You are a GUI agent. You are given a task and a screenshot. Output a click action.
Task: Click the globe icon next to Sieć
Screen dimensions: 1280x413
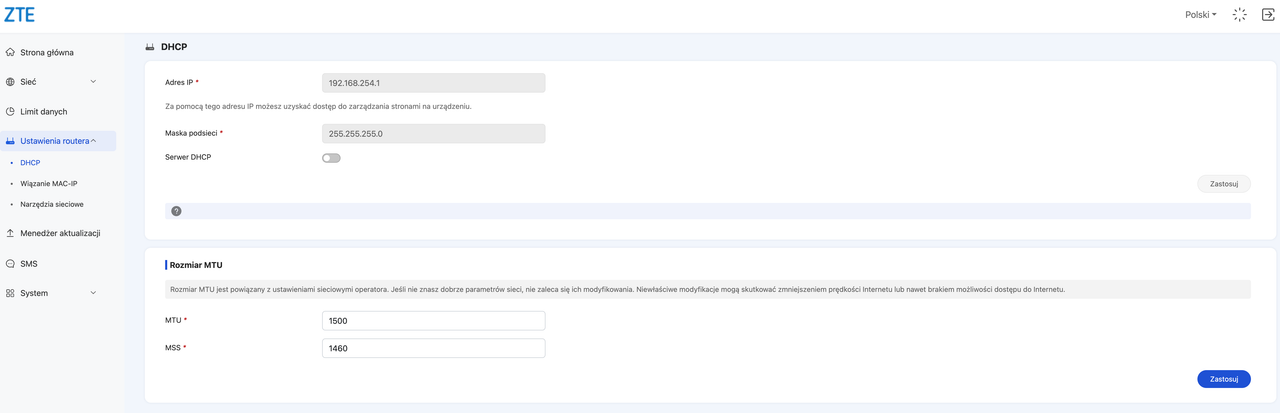(x=10, y=82)
